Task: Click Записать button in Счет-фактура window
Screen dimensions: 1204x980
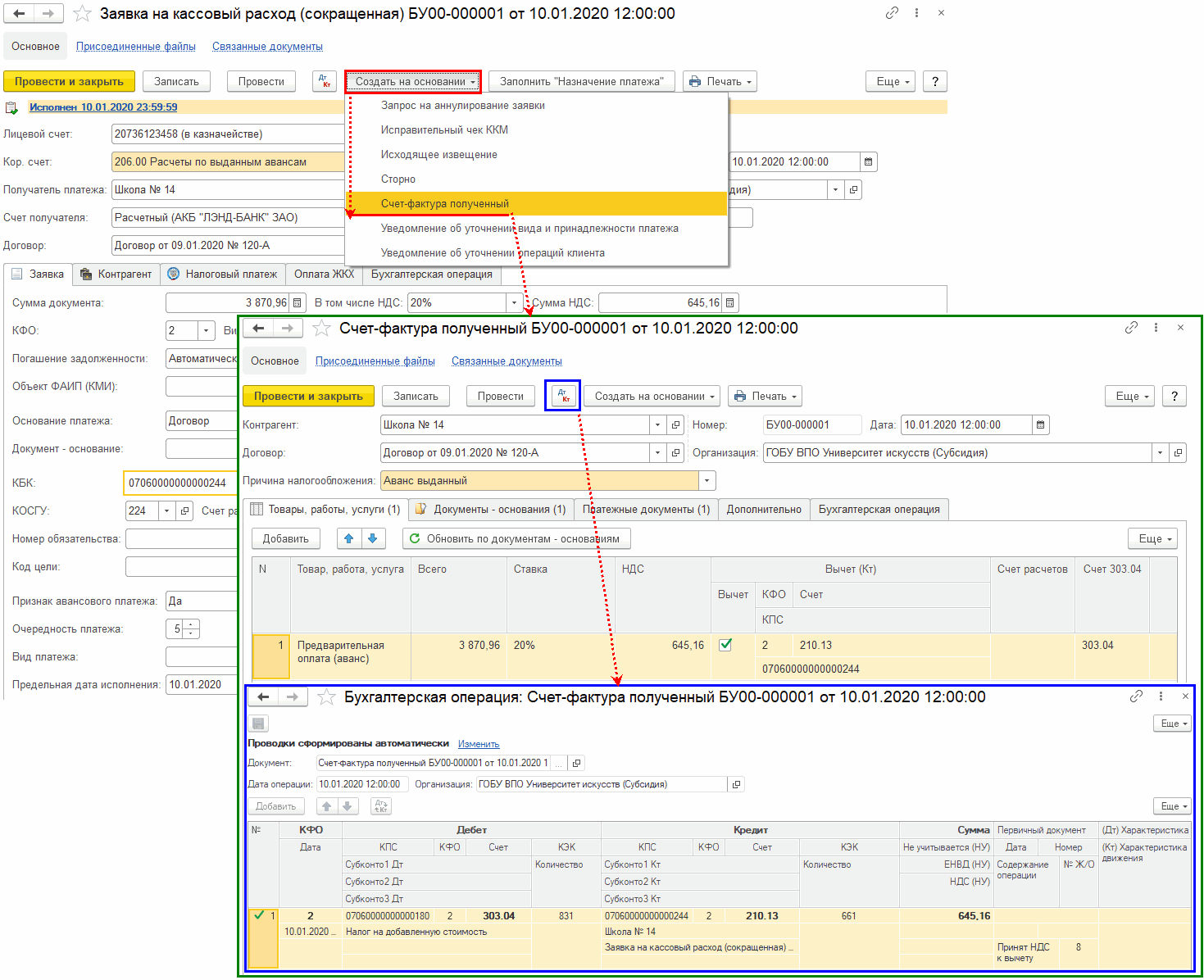Action: coord(416,396)
